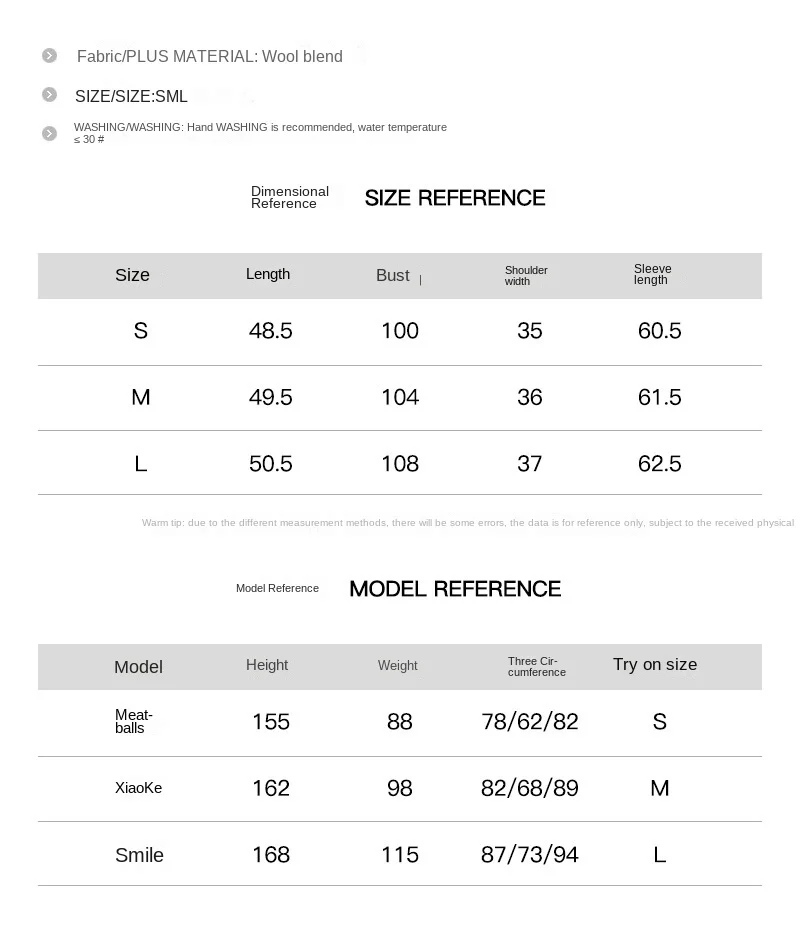Click the warm tip note below size table
This screenshot has height=925, width=800.
point(467,523)
